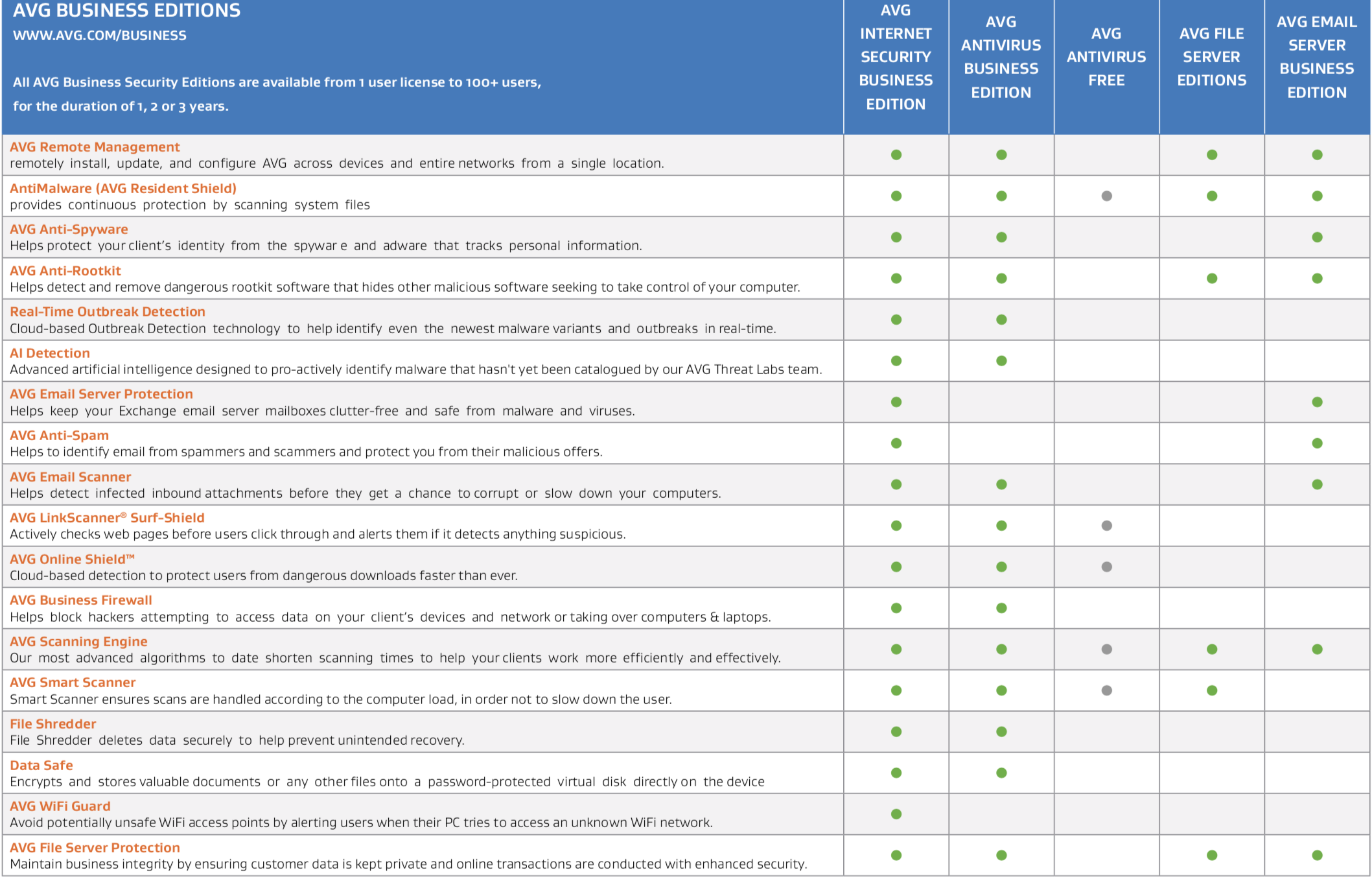The width and height of the screenshot is (1372, 879).
Task: Click the AVG WiFi Guard heading
Action: [x=60, y=806]
